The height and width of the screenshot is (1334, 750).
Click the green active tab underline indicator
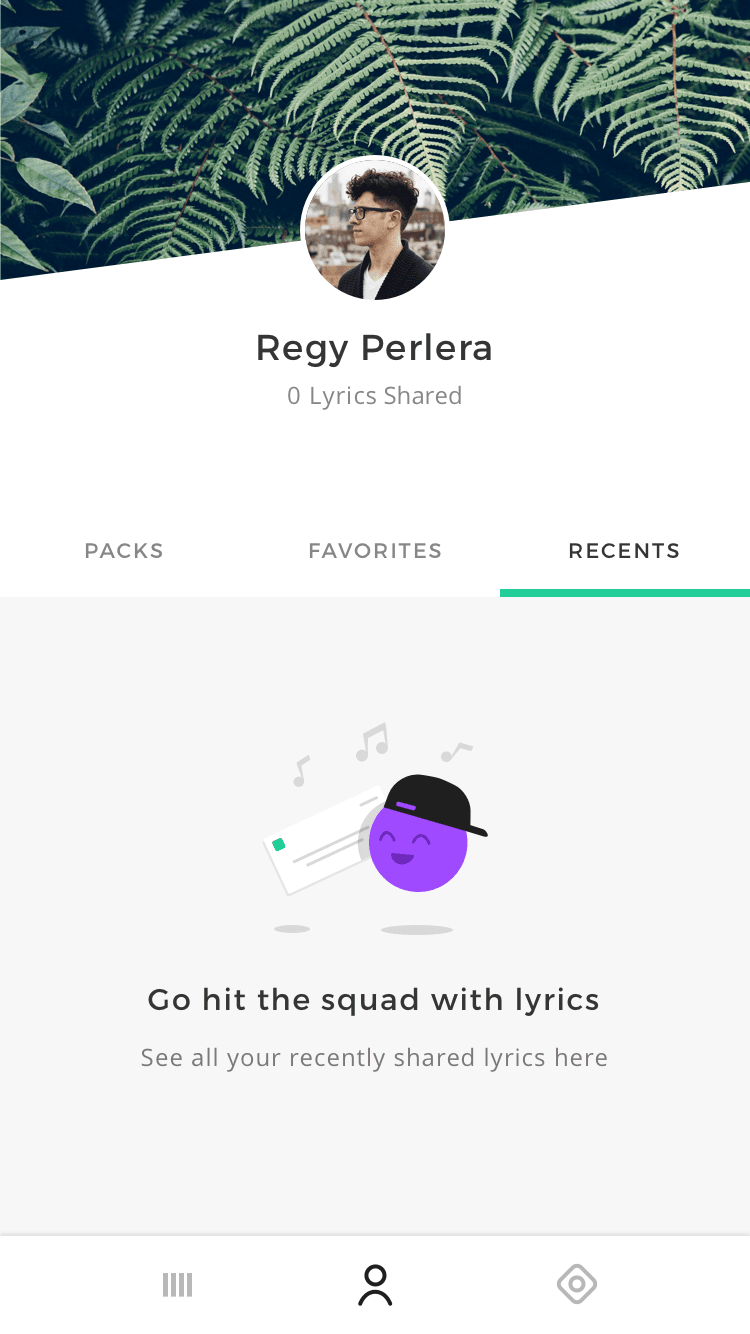click(x=624, y=593)
